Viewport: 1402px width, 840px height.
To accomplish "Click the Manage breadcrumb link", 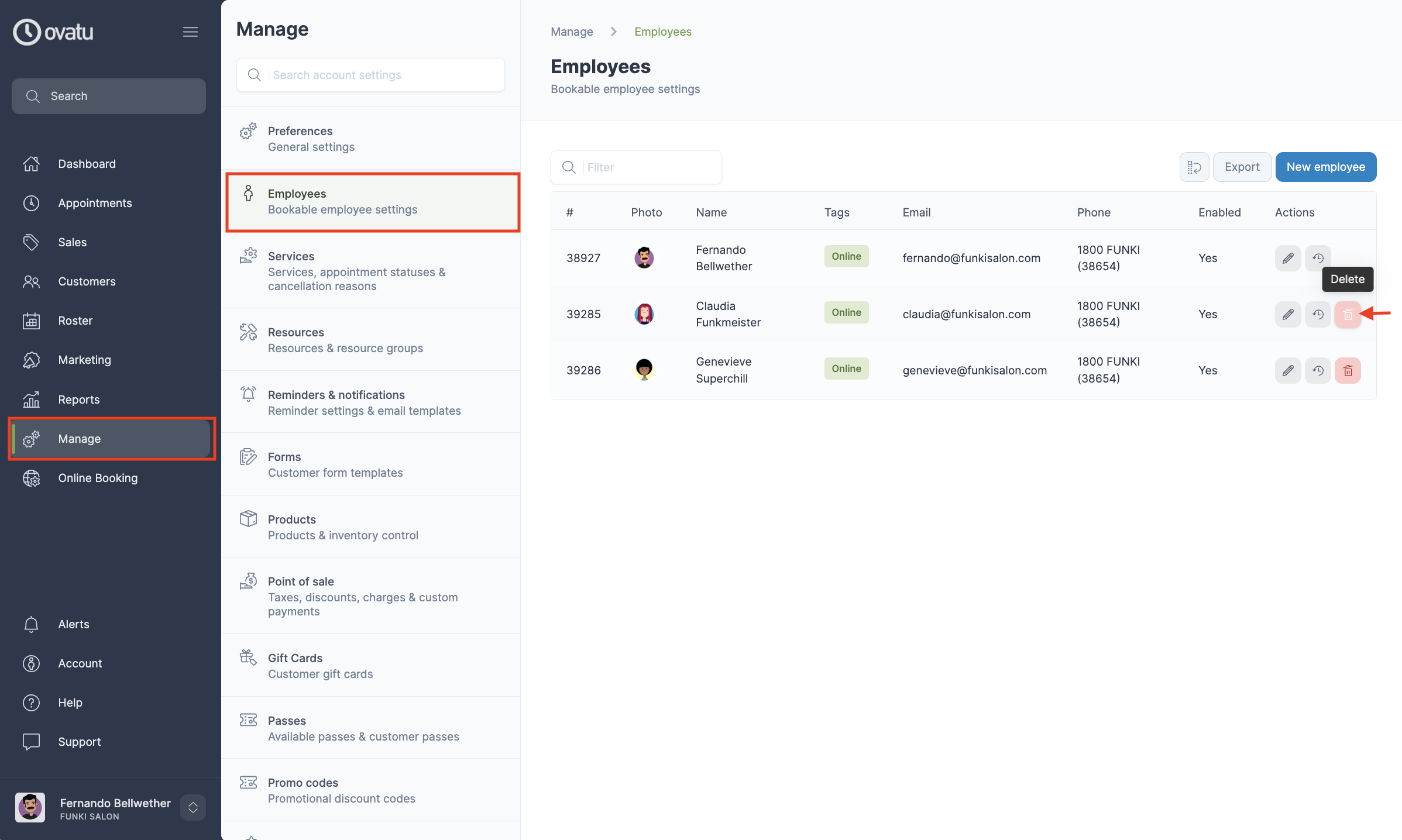I will tap(571, 32).
